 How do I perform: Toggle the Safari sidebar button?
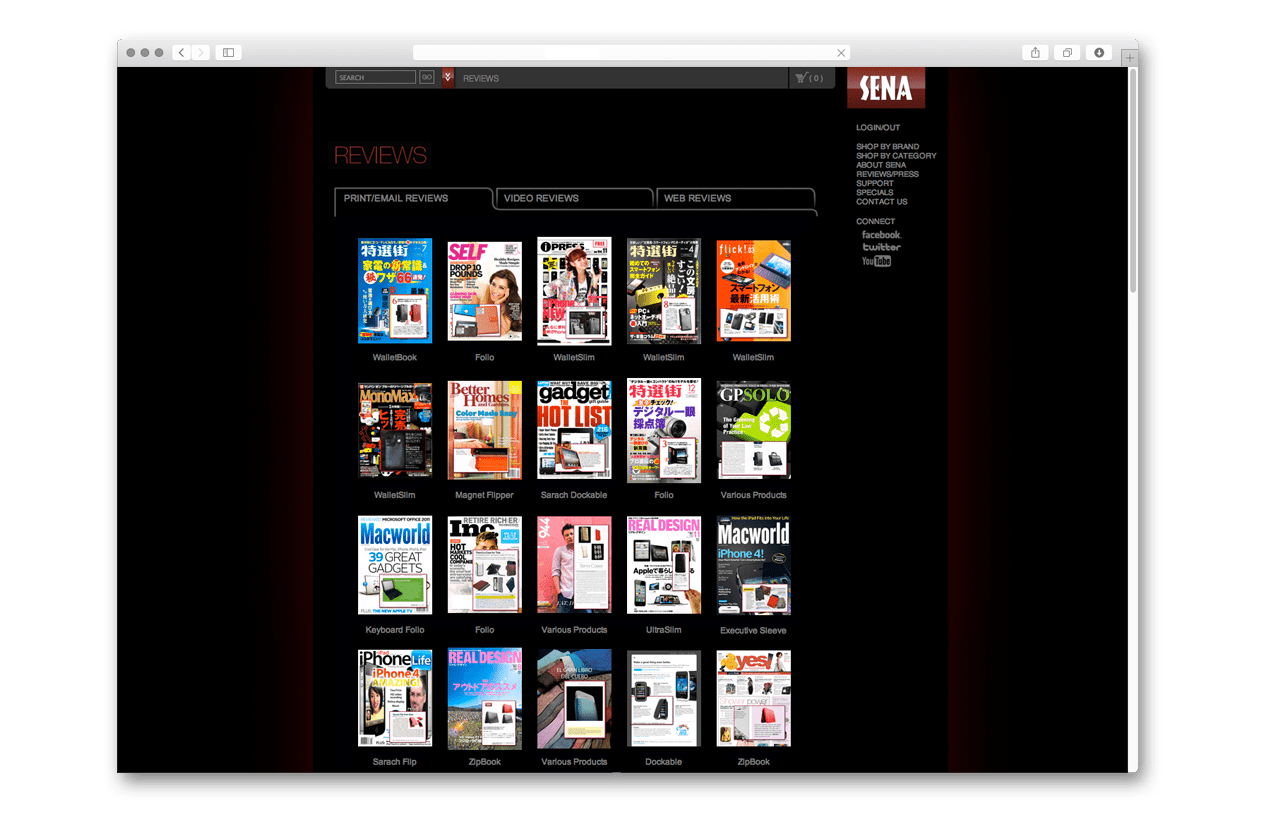click(228, 52)
